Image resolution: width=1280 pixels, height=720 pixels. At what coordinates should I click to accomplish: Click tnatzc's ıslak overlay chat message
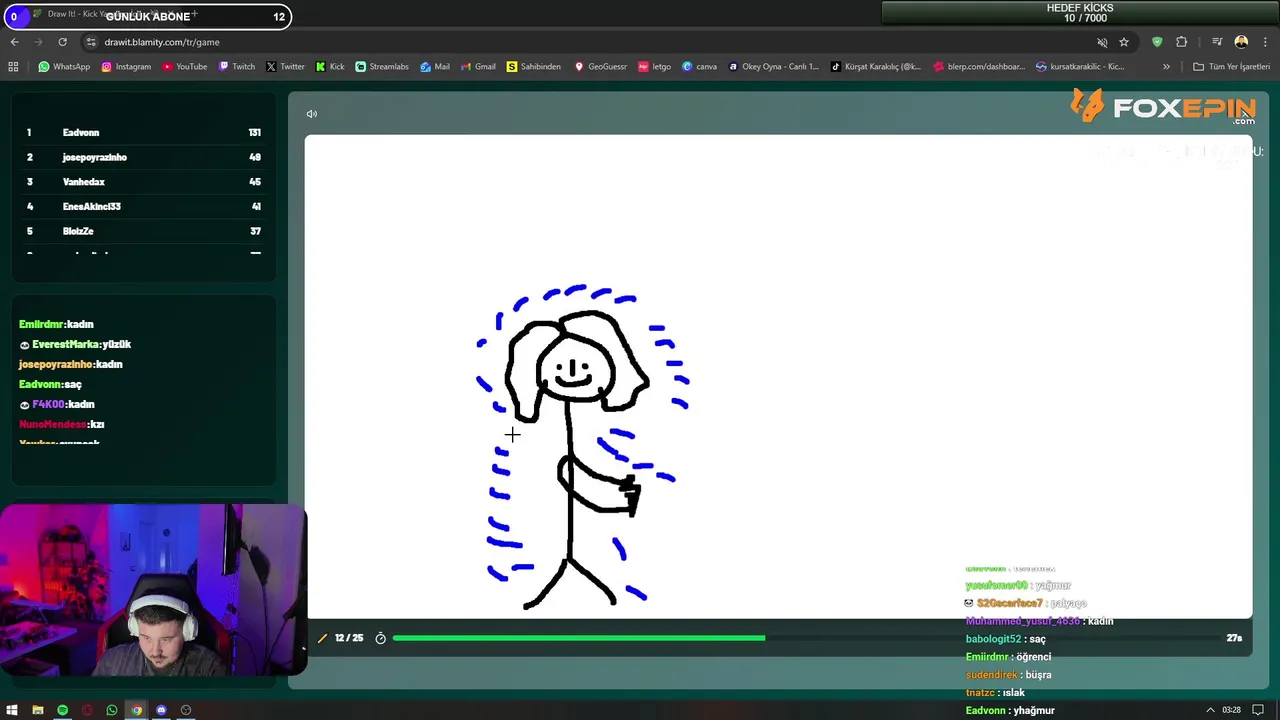[995, 693]
